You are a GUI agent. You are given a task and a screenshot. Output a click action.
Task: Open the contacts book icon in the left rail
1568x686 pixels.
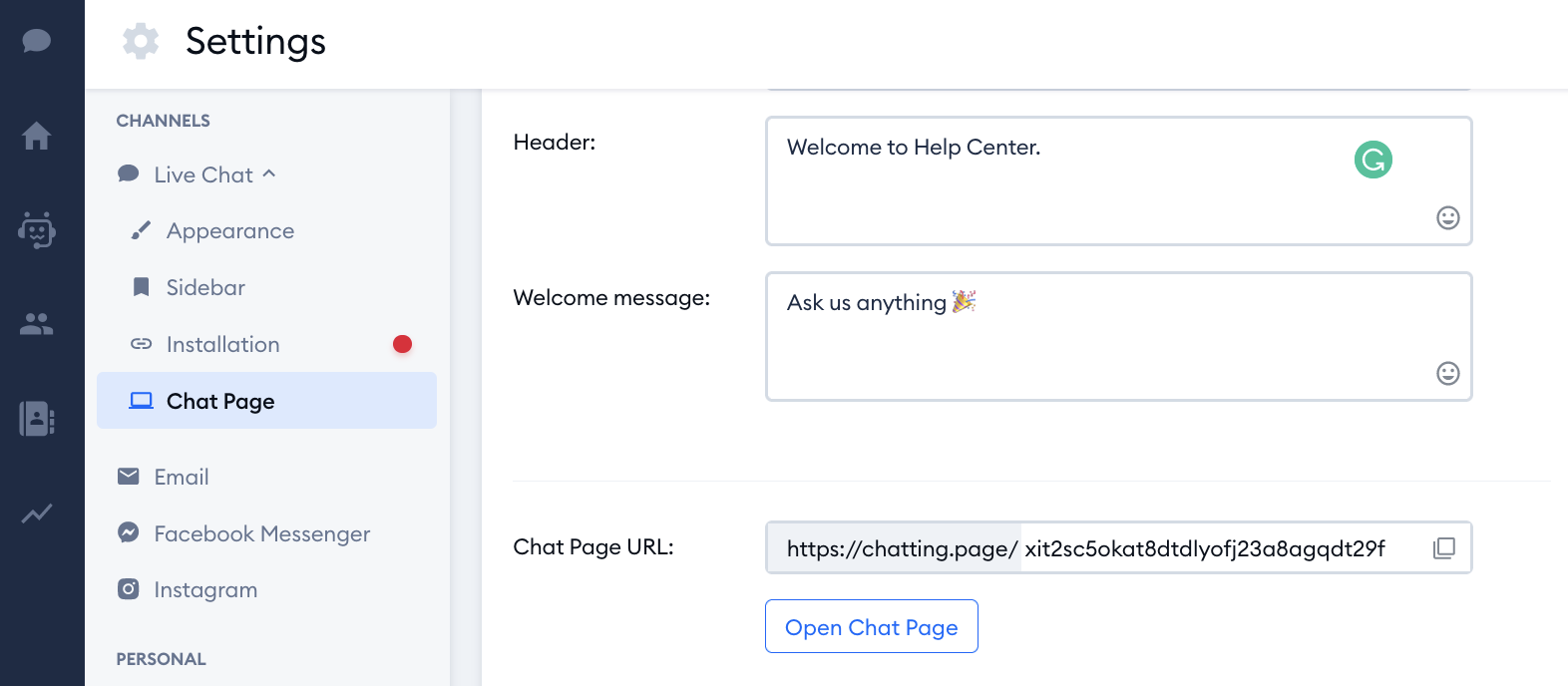tap(37, 419)
